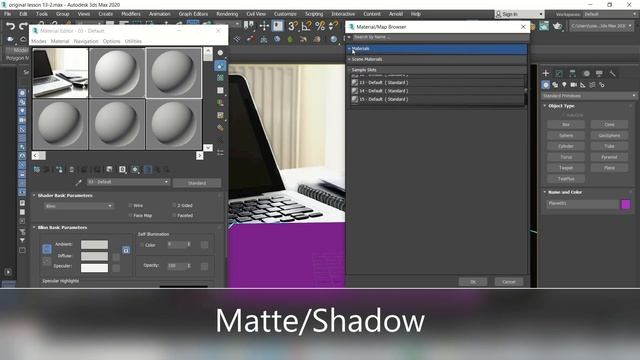The width and height of the screenshot is (640, 360).
Task: Open the Create tab plus icon in command panel
Action: tap(546, 73)
